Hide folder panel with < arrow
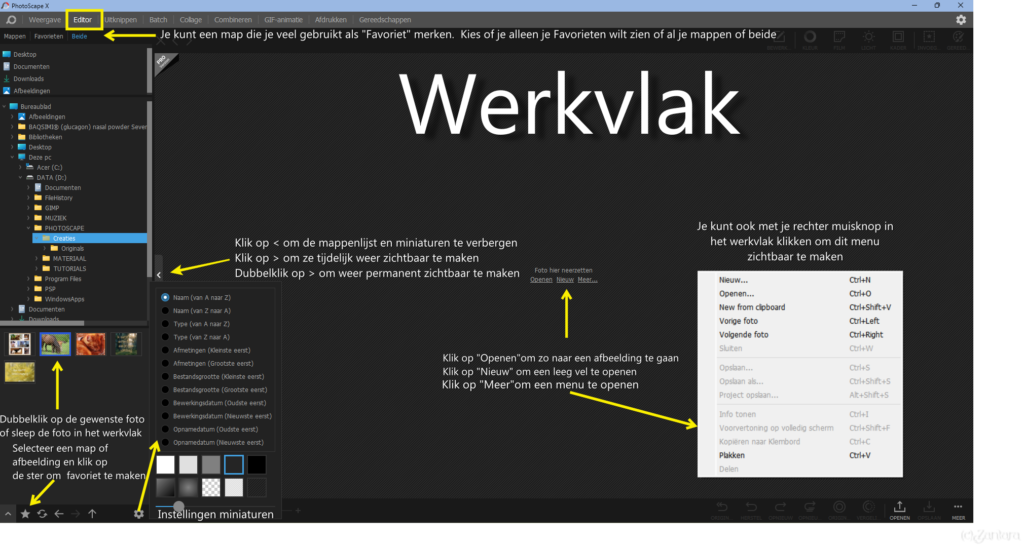 tap(159, 275)
